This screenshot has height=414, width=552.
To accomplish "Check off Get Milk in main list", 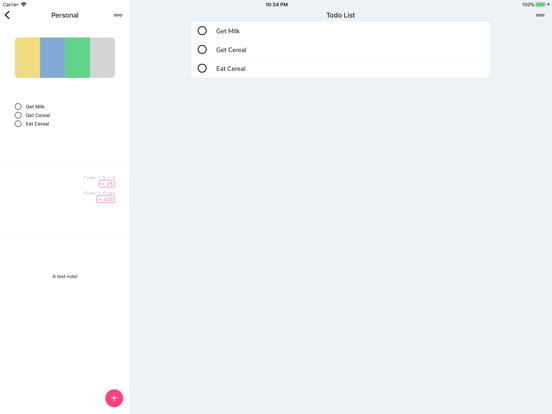I will pyautogui.click(x=202, y=31).
